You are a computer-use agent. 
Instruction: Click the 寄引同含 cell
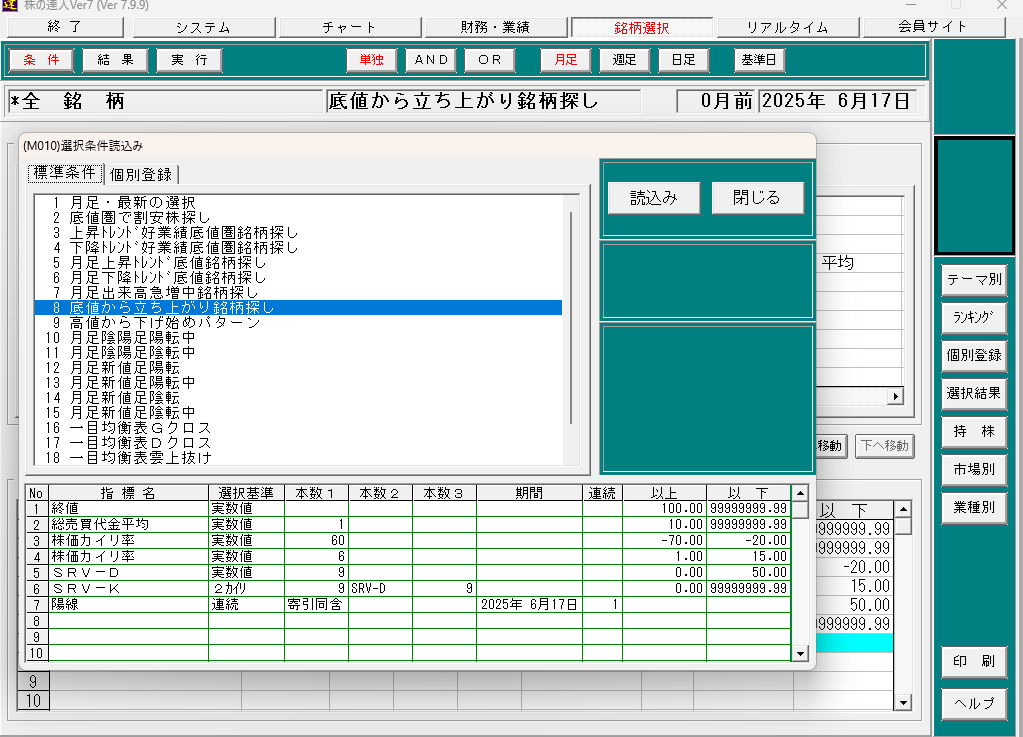[x=316, y=605]
